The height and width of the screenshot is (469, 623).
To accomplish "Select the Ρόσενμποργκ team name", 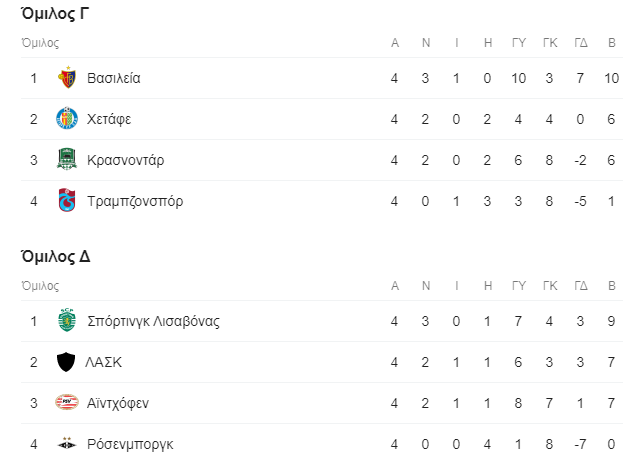I will (x=130, y=444).
